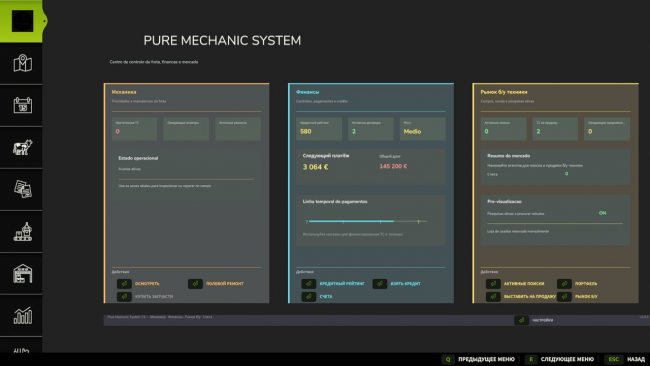Open the storage shed sidebar icon

pyautogui.click(x=22, y=274)
